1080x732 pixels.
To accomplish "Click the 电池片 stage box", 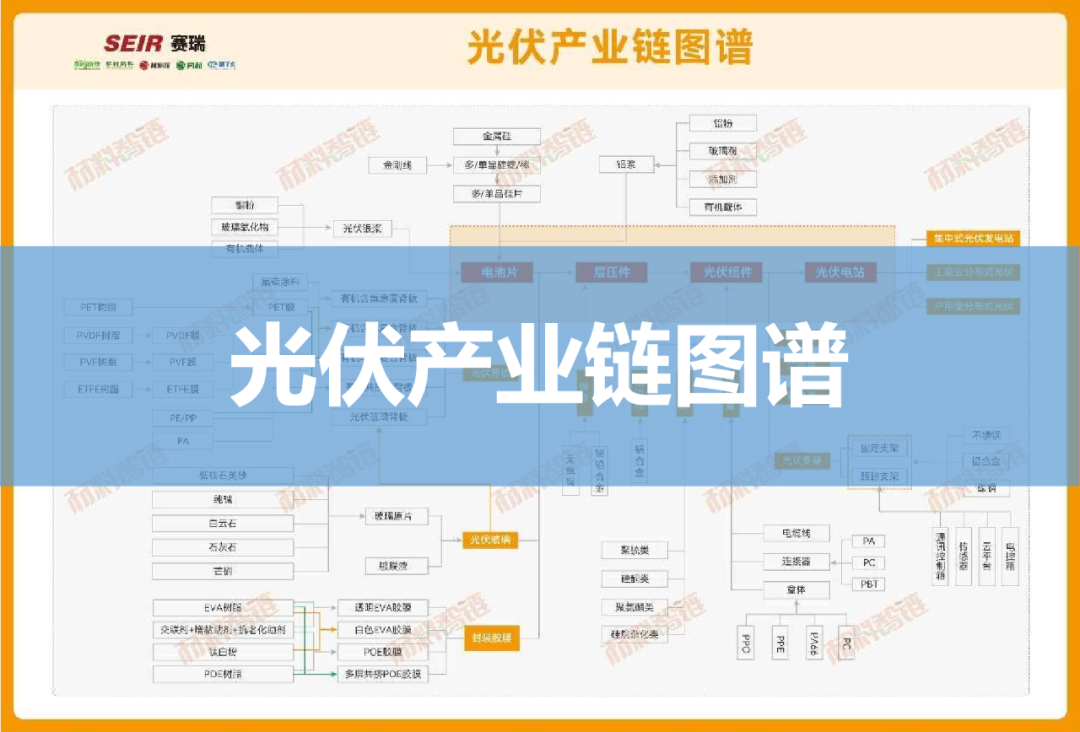I will pyautogui.click(x=498, y=272).
